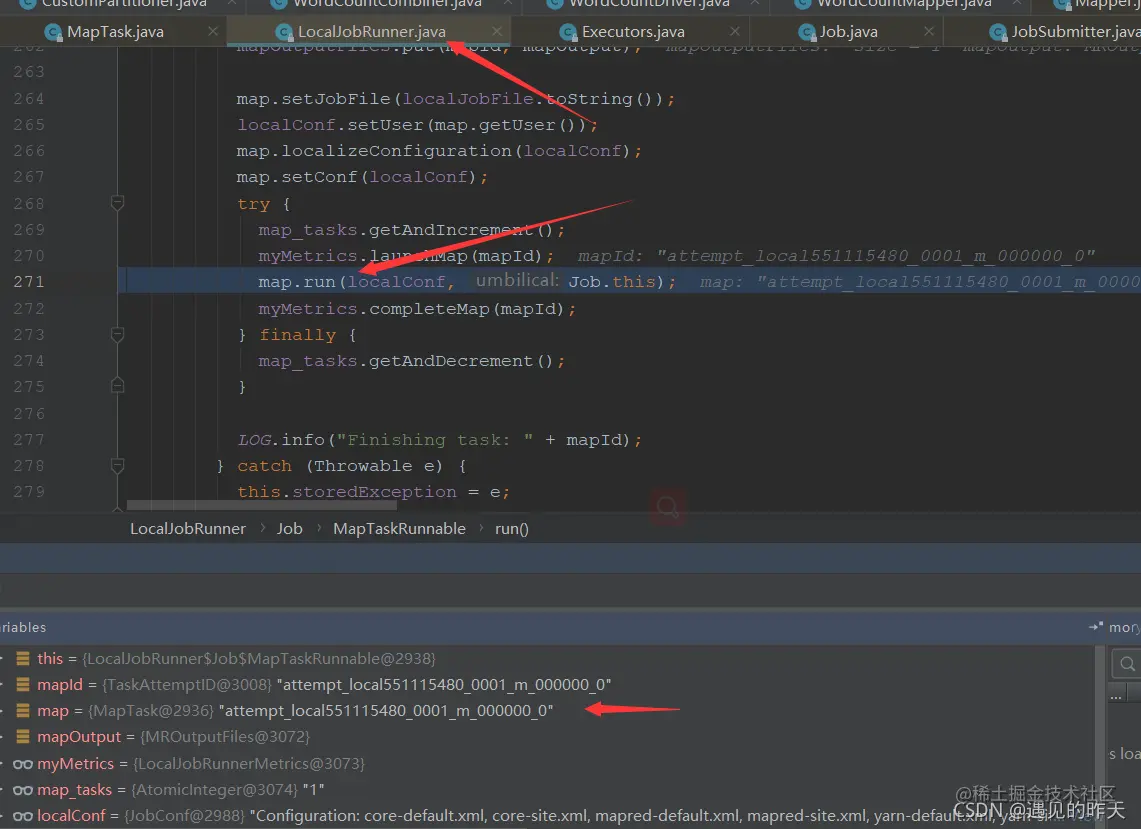Open the Executors.java tab
1141x829 pixels.
(633, 32)
